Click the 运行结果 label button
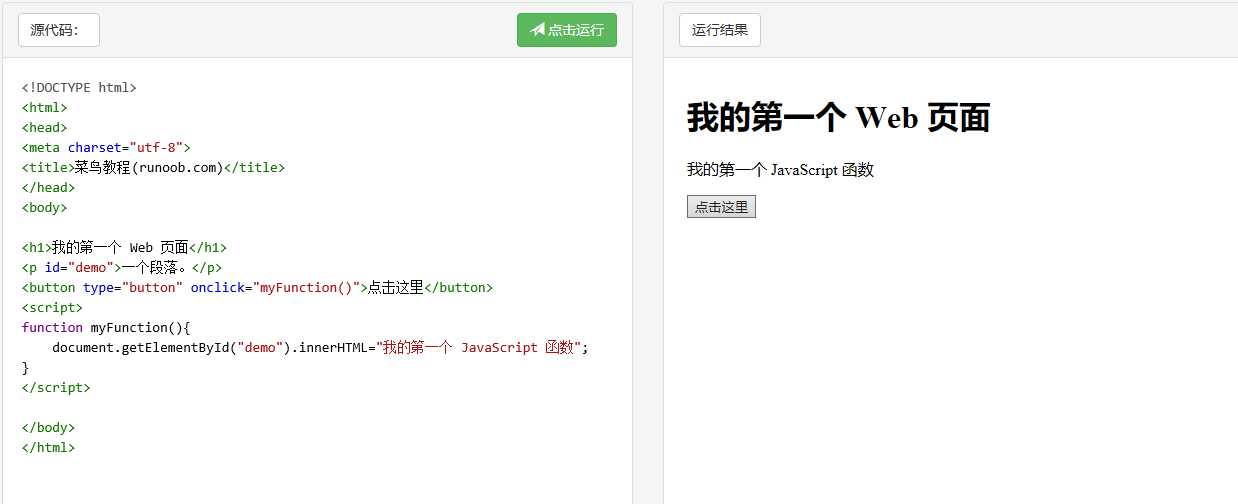Viewport: 1238px width, 504px height. (x=720, y=30)
